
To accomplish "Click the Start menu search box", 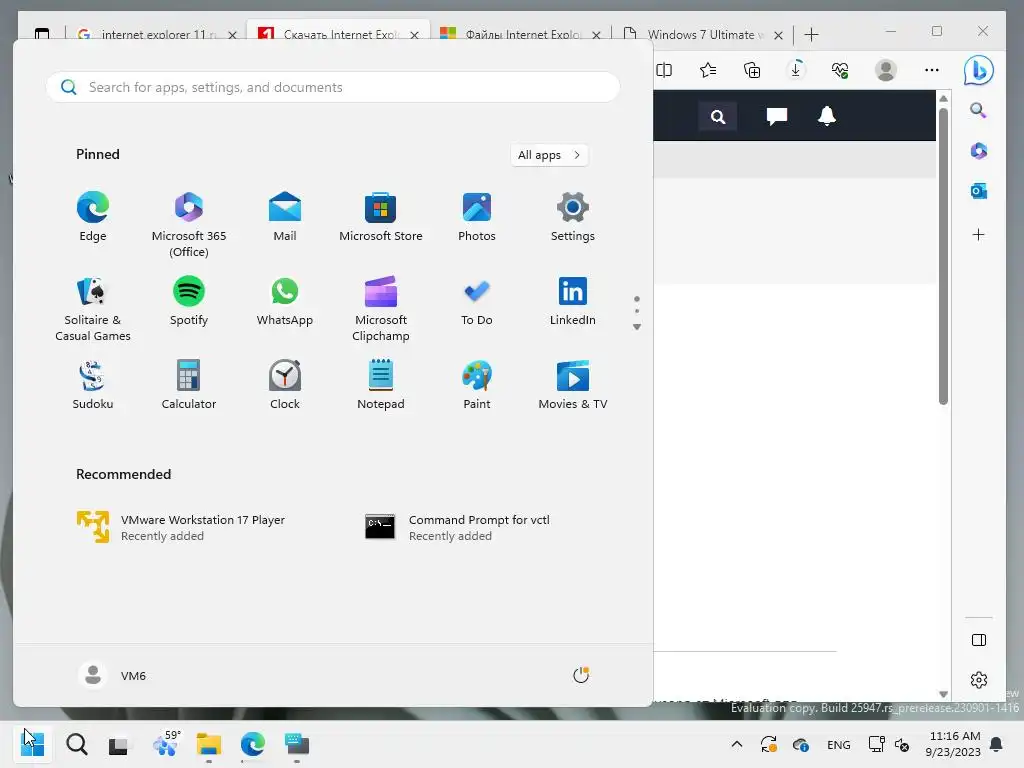I will pyautogui.click(x=333, y=87).
